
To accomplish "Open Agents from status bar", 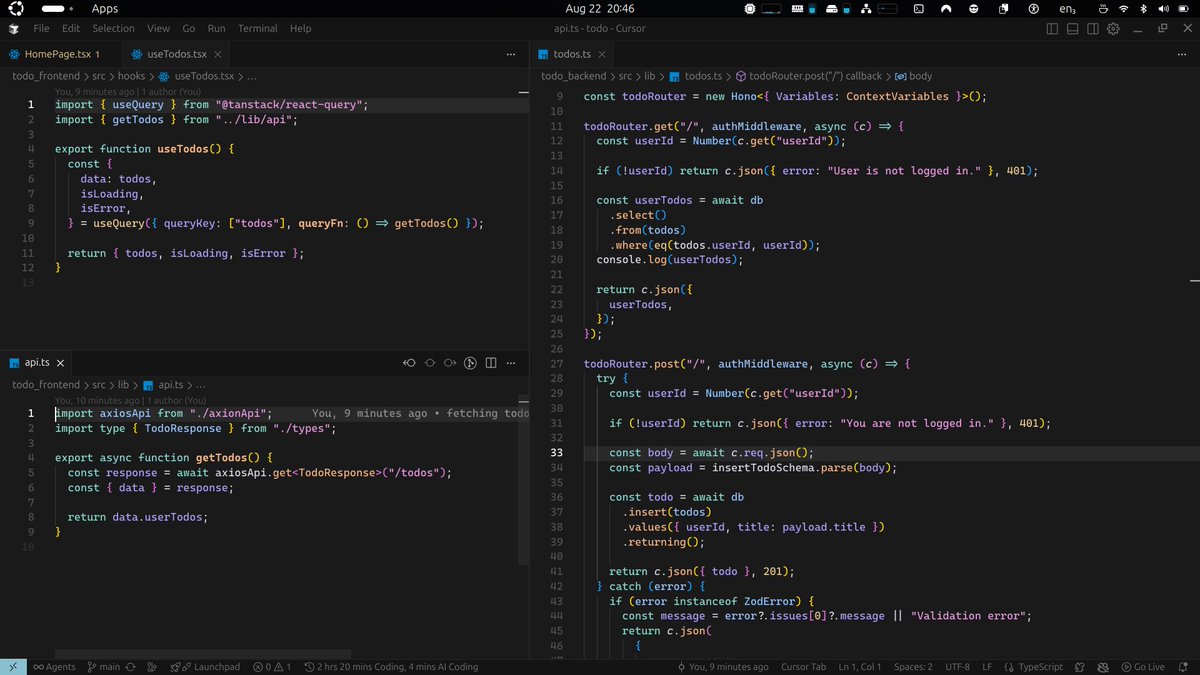I will (x=54, y=667).
